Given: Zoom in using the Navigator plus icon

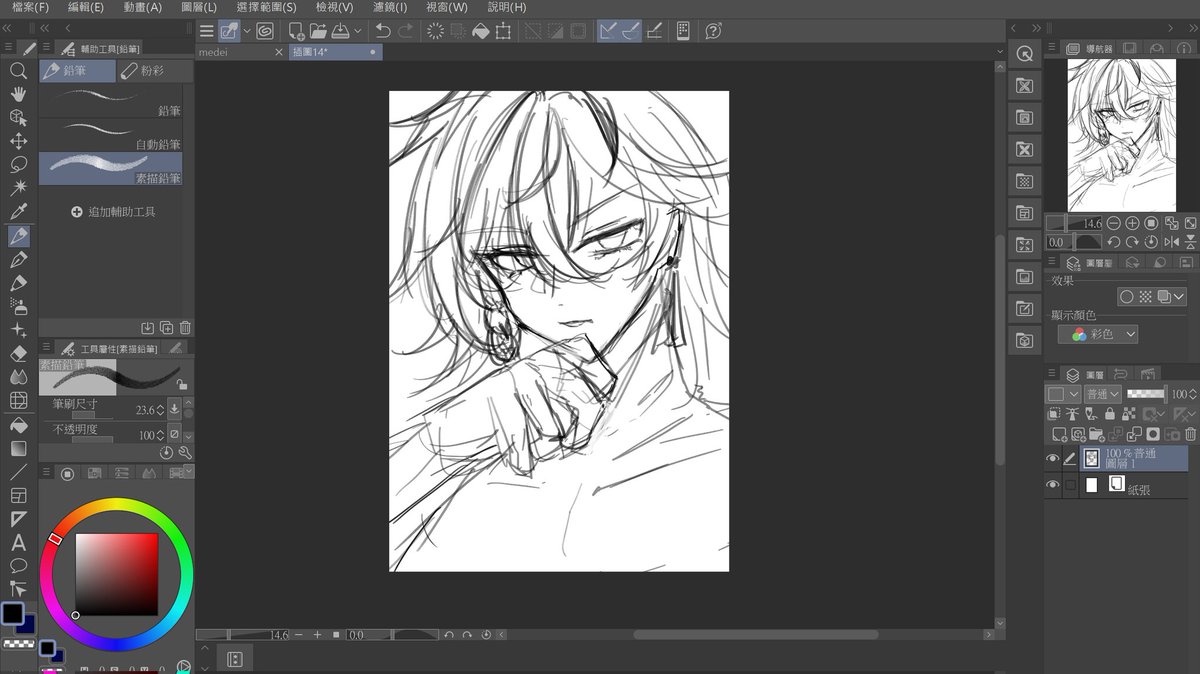Looking at the screenshot, I should 1133,223.
